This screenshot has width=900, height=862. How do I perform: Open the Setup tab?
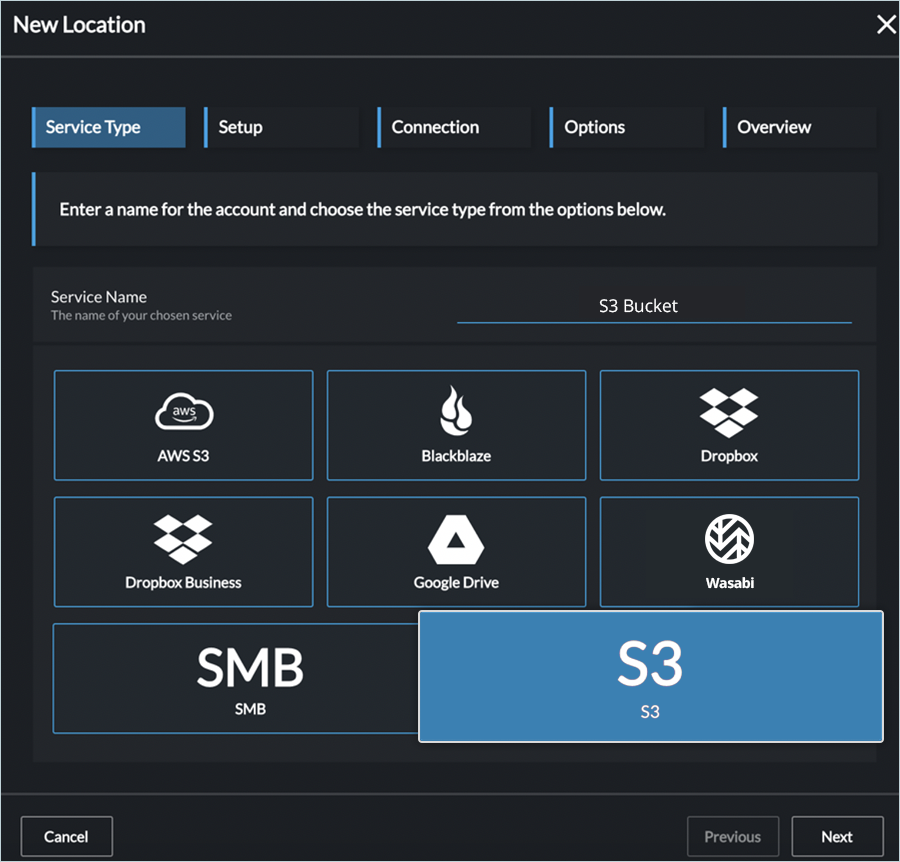(281, 128)
